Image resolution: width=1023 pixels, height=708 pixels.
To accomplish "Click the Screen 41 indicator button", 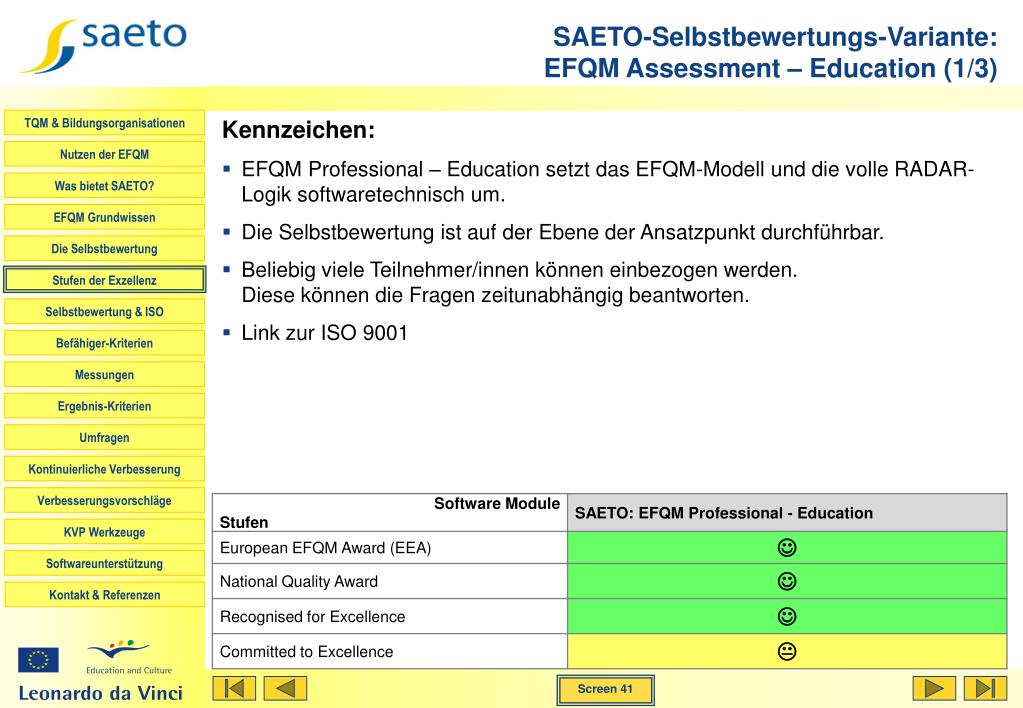I will coord(605,689).
